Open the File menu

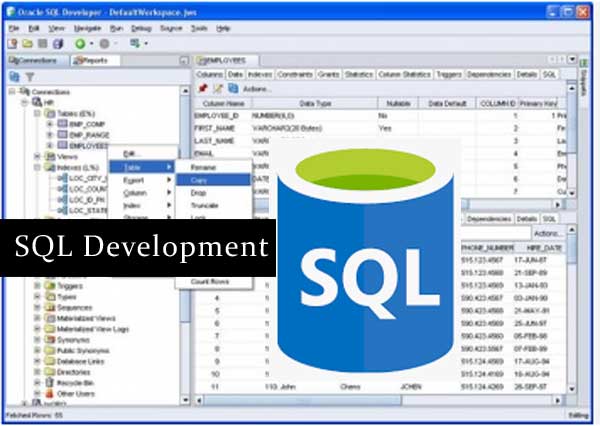[14, 28]
